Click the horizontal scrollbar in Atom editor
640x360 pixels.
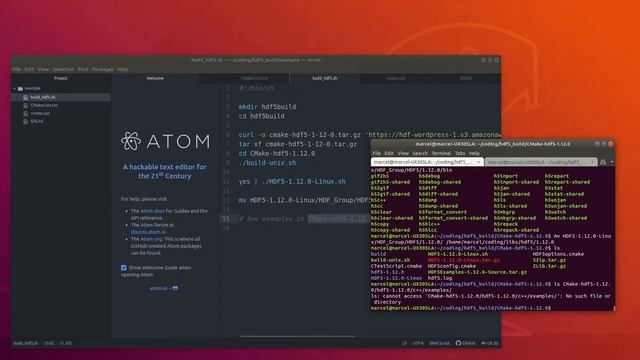coord(298,336)
